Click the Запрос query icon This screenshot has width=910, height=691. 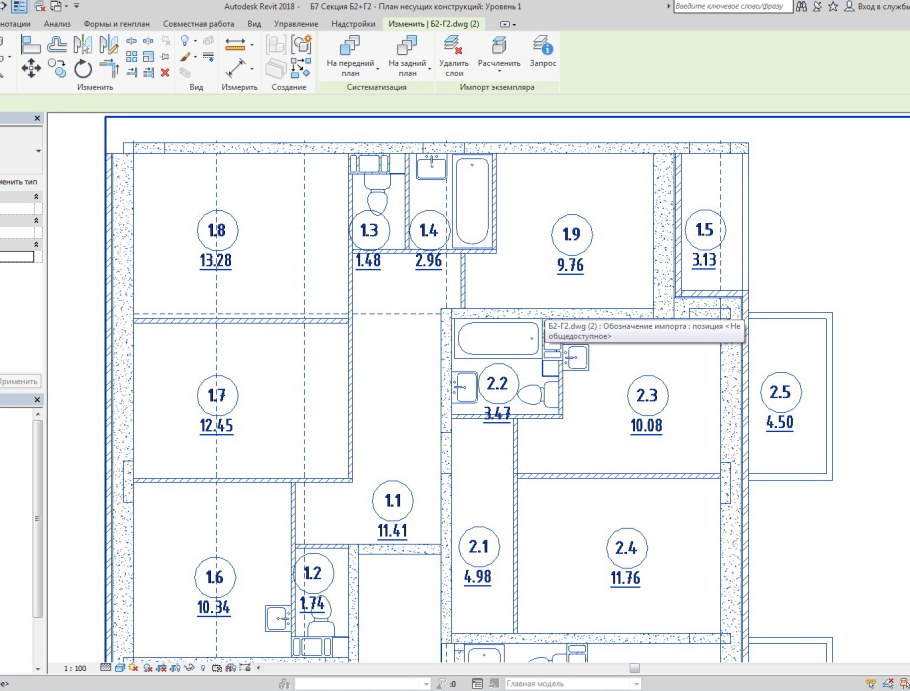click(543, 55)
